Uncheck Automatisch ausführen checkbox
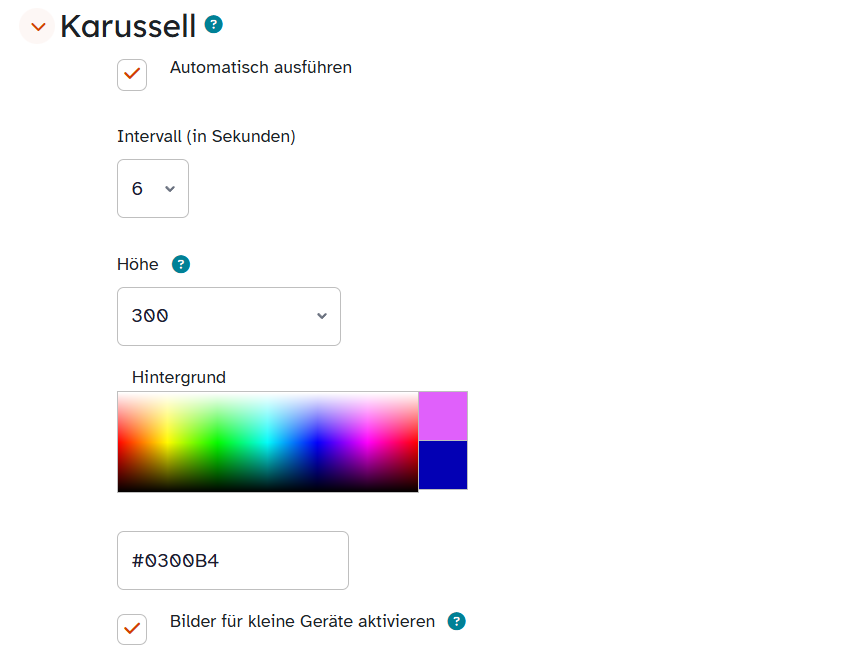847x669 pixels. (132, 75)
